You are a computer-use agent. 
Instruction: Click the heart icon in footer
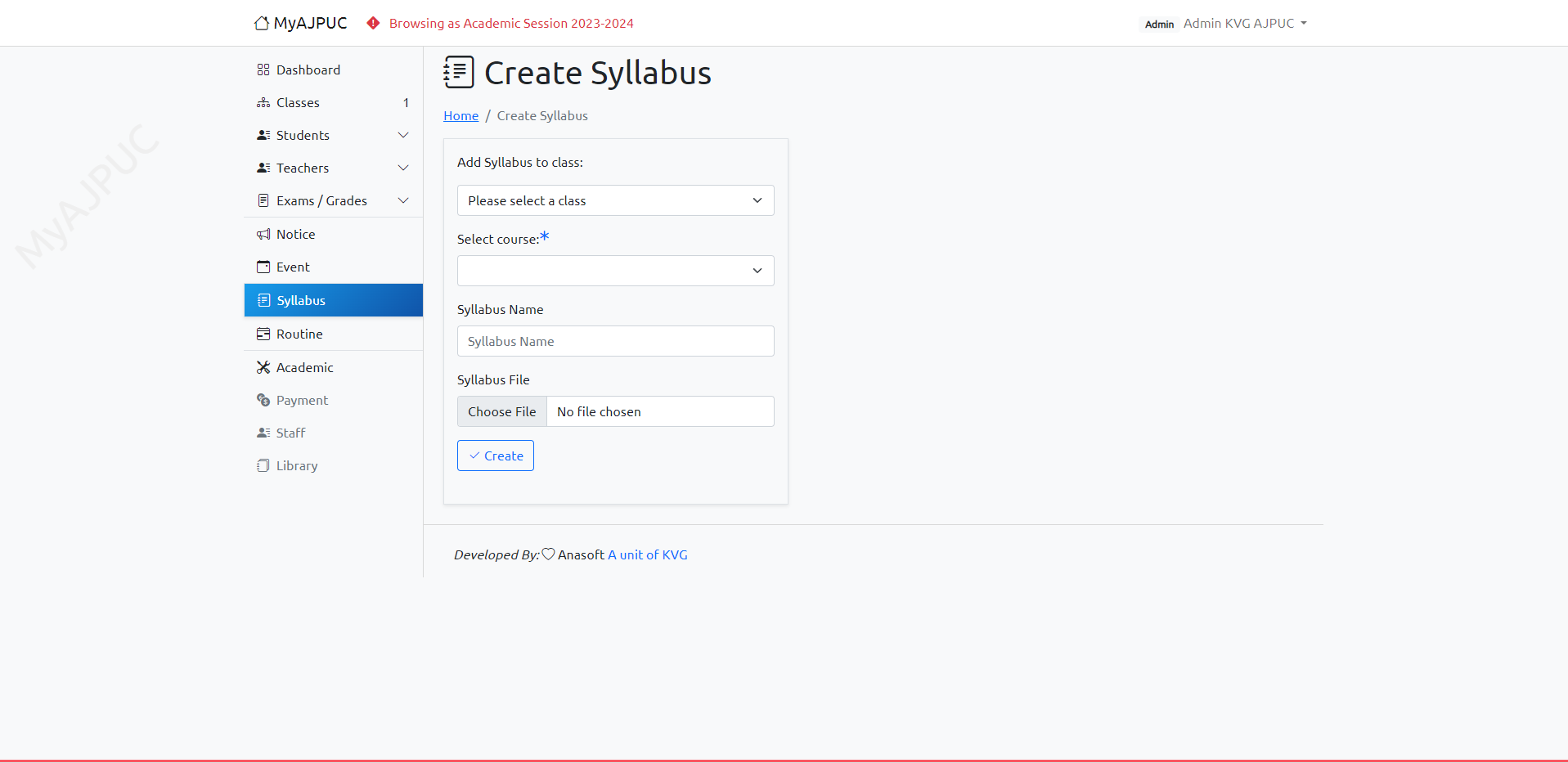click(x=549, y=554)
